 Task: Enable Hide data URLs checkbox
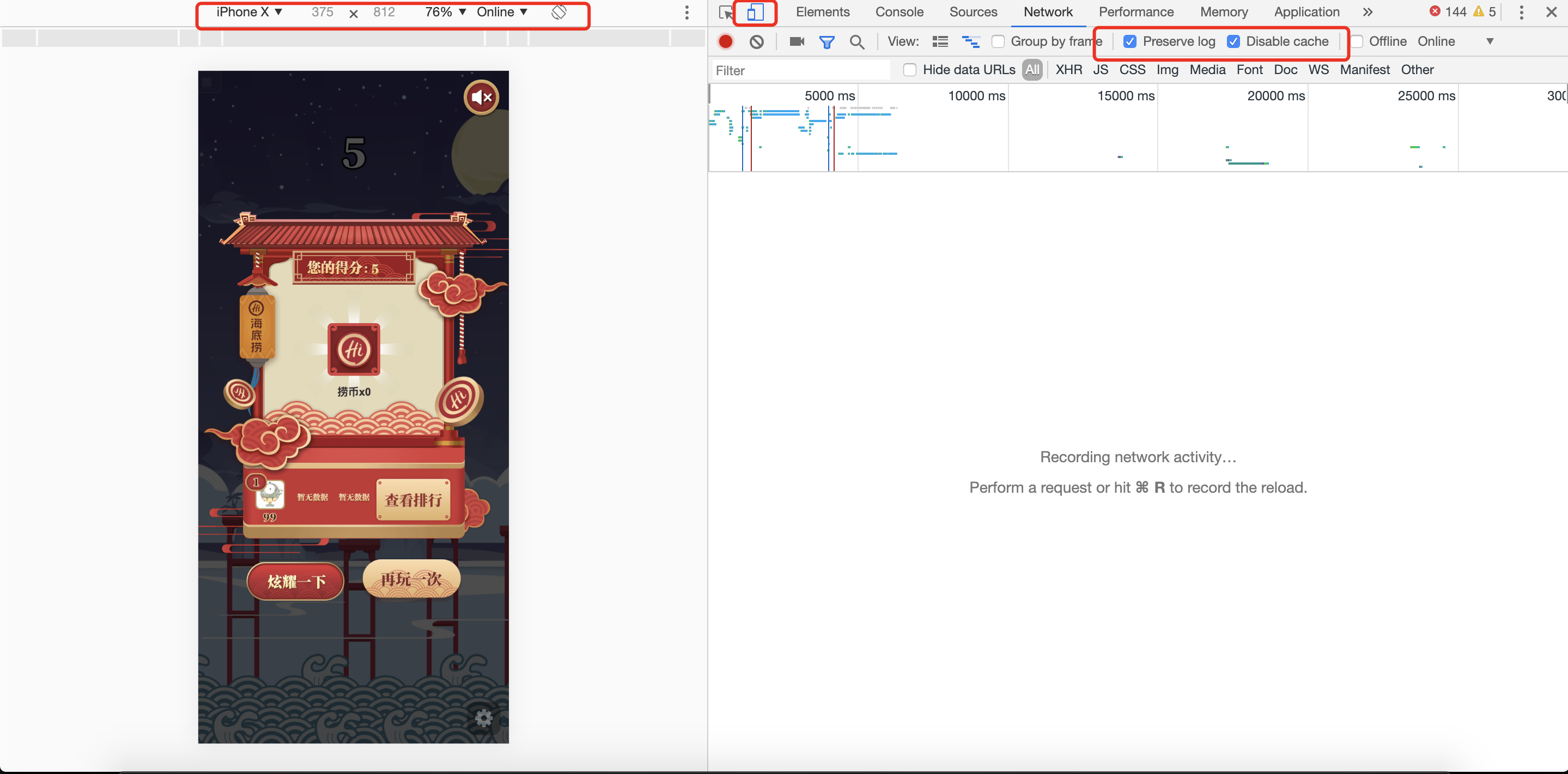910,70
